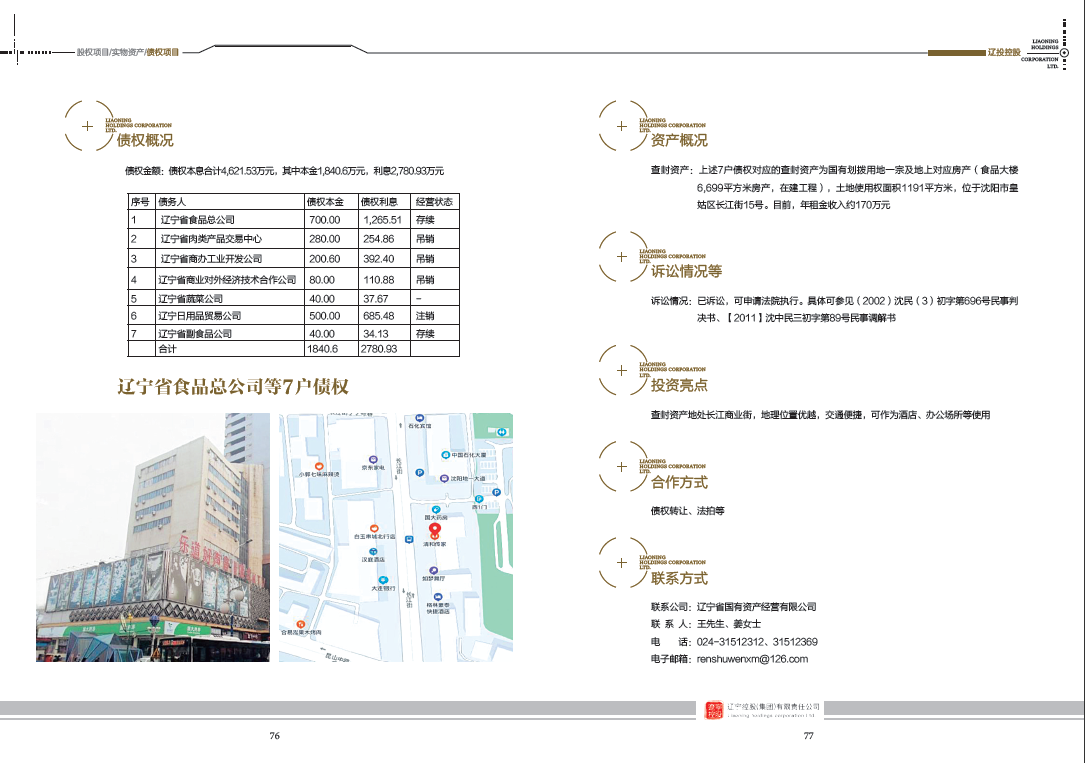1085x763 pixels.
Task: Click the circled plus icon beside 投资亮点
Action: coord(621,370)
